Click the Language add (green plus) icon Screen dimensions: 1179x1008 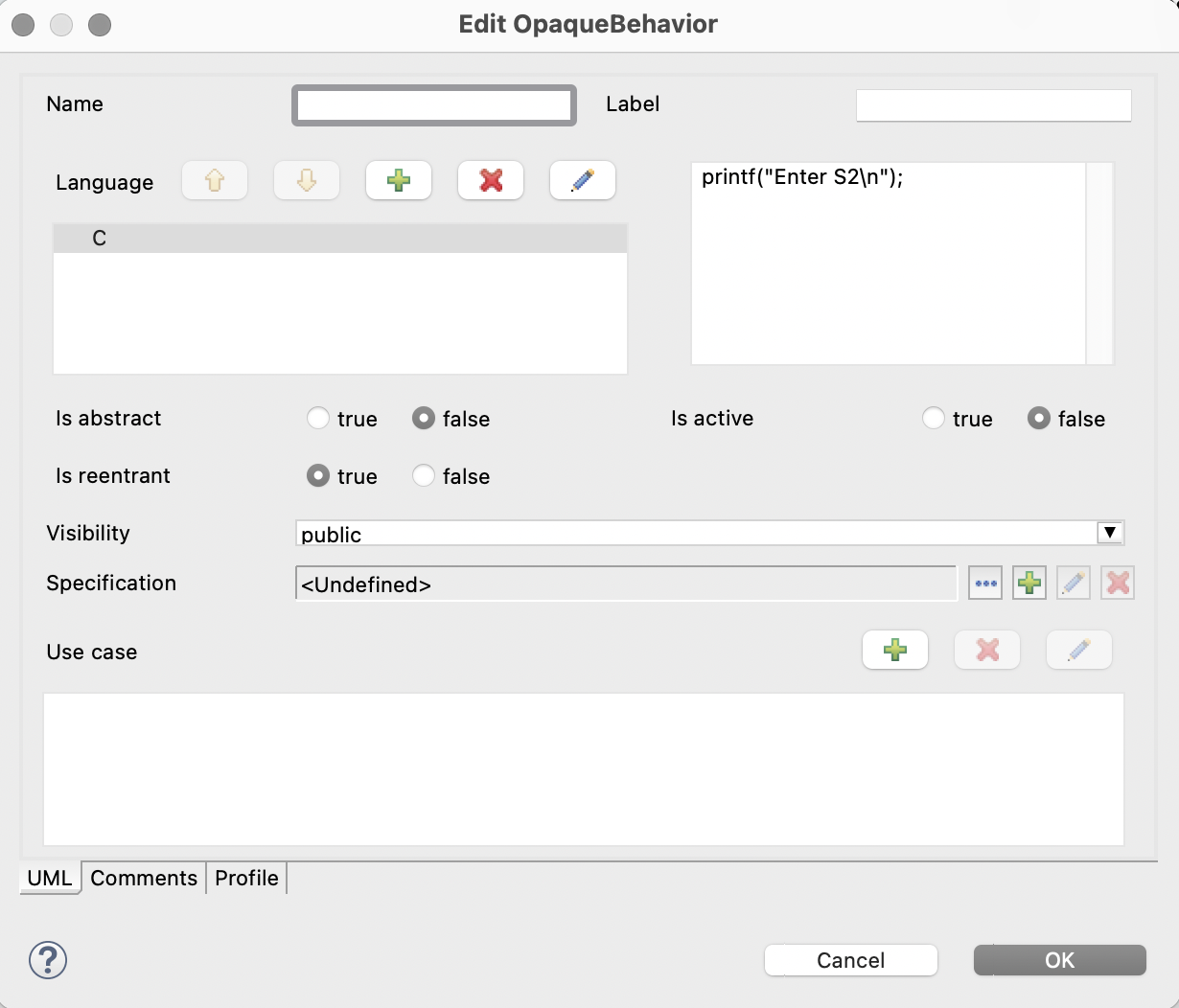coord(399,180)
